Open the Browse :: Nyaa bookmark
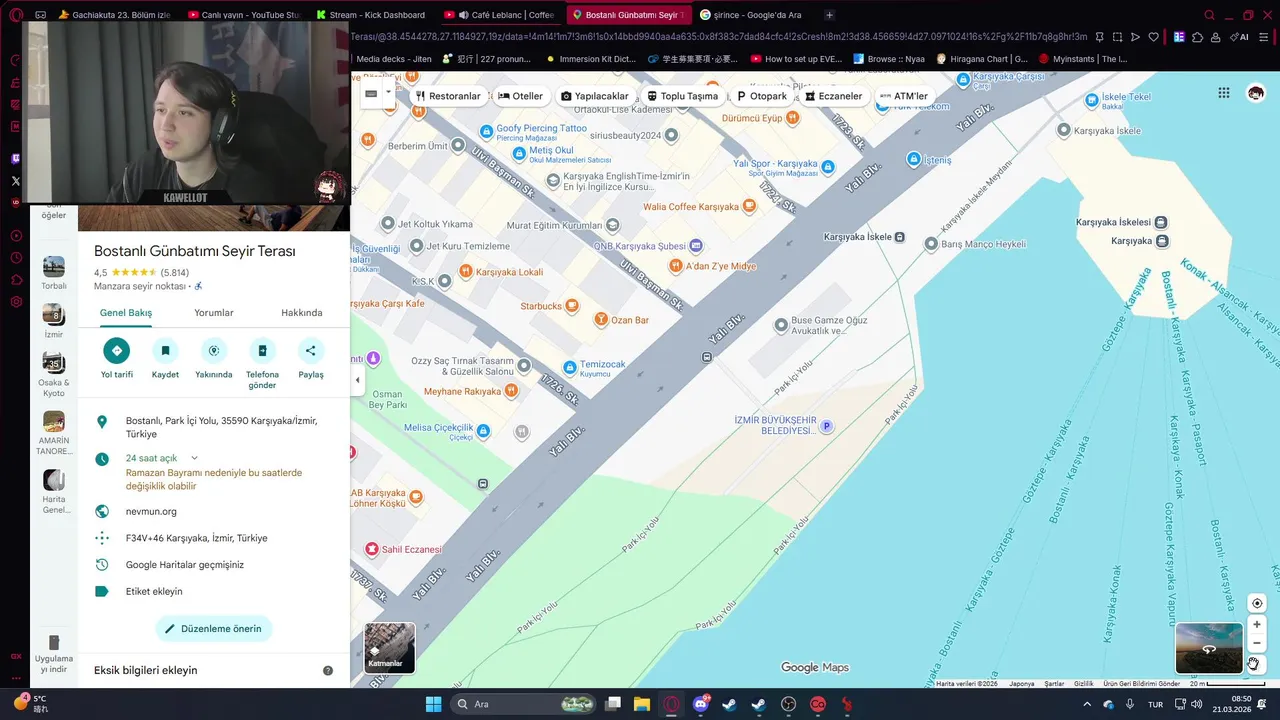The width and height of the screenshot is (1280, 720). (888, 59)
